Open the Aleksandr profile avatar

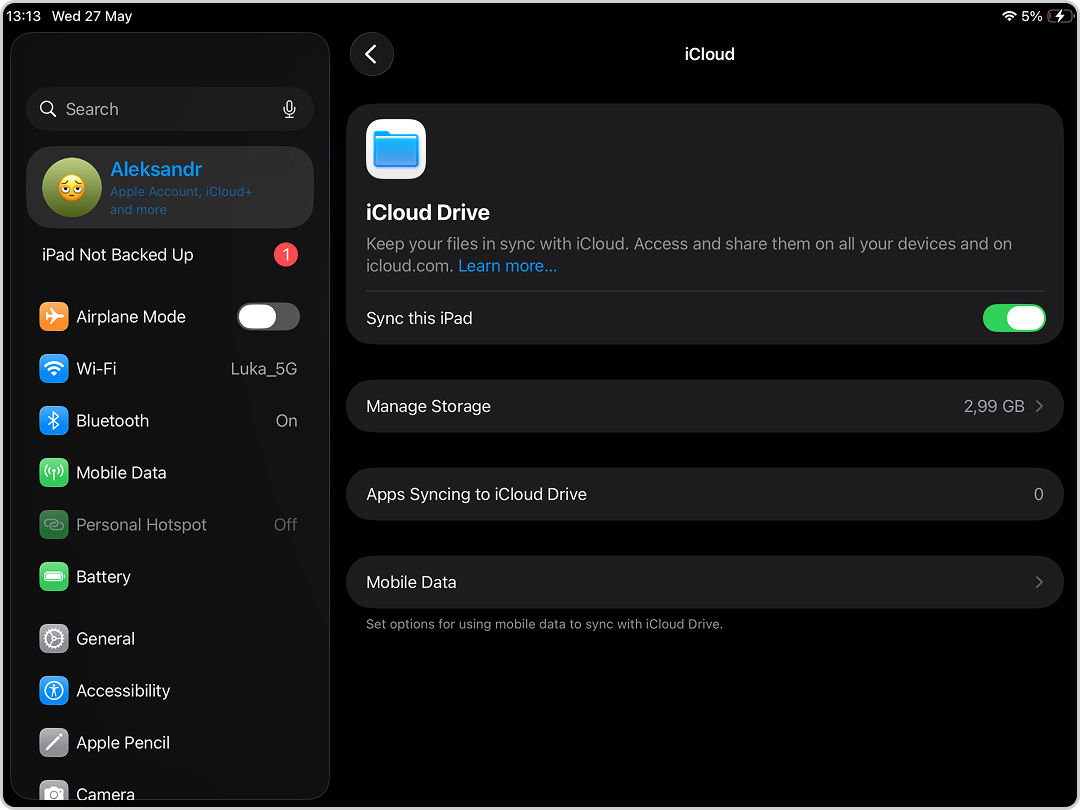72,187
